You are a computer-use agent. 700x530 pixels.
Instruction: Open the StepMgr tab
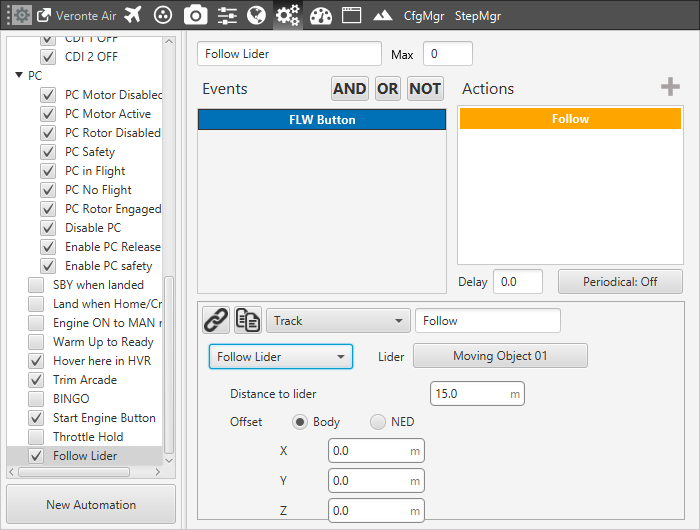[x=478, y=16]
